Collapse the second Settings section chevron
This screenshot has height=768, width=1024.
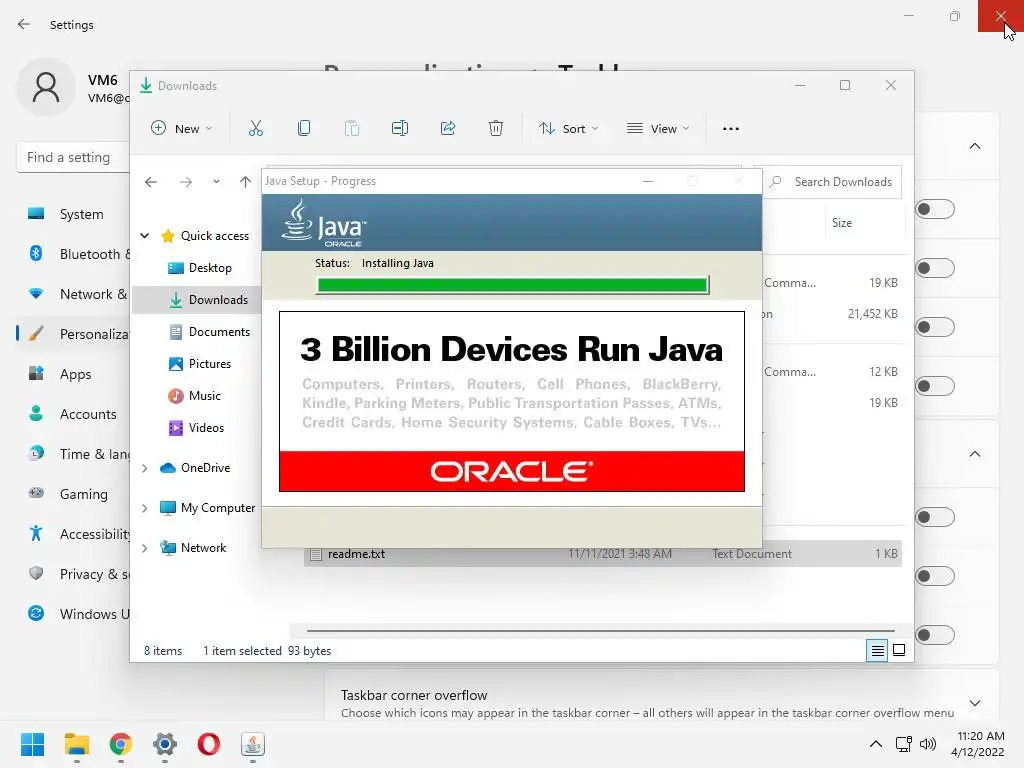[974, 454]
